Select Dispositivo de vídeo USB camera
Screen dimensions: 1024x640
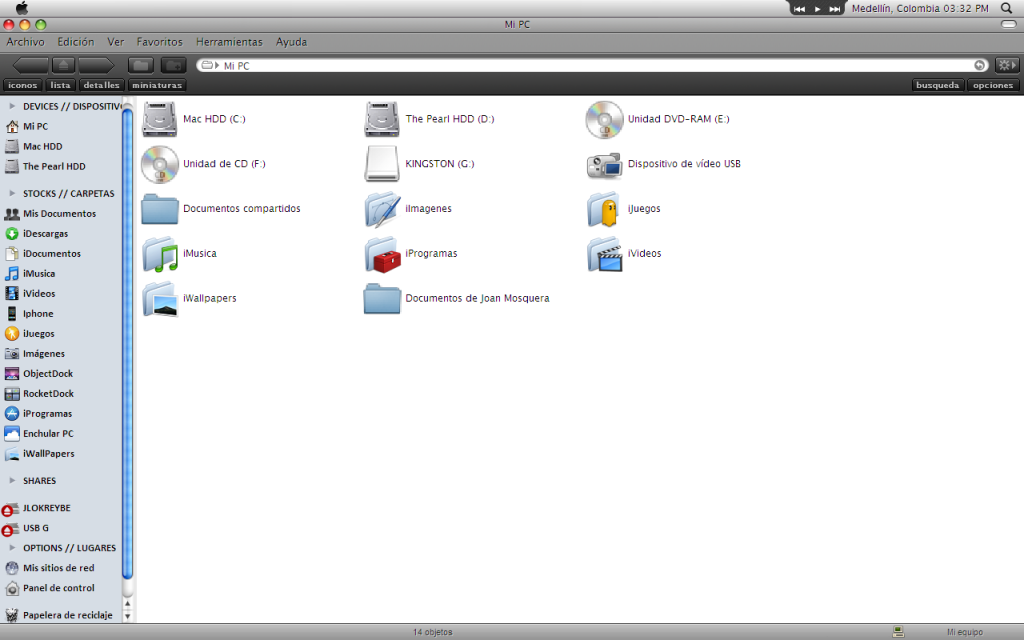coord(664,164)
